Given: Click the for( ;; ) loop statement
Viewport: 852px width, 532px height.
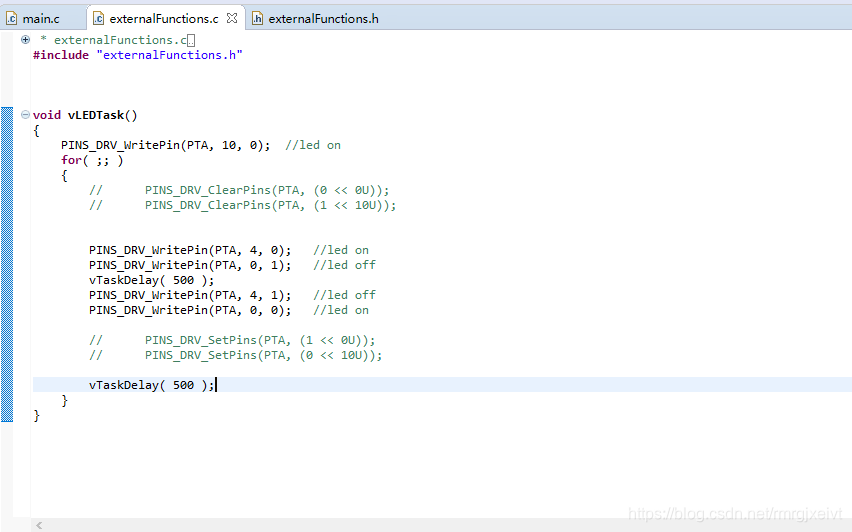Looking at the screenshot, I should click(x=92, y=160).
